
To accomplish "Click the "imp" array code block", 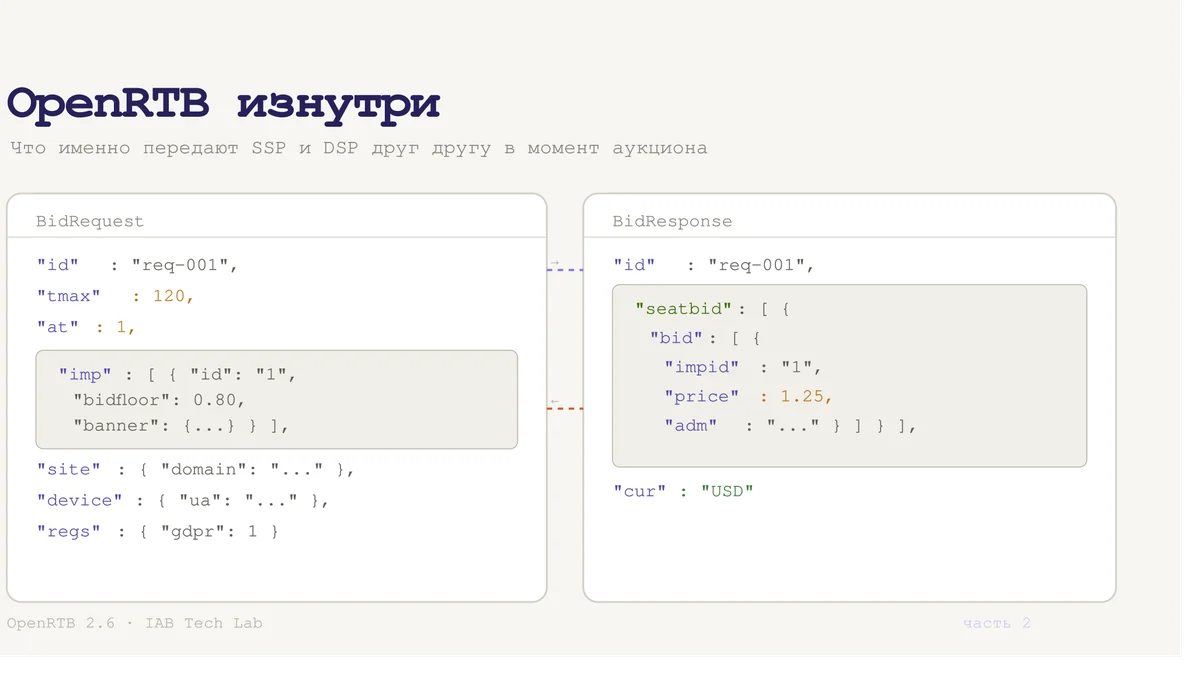I will coord(276,399).
